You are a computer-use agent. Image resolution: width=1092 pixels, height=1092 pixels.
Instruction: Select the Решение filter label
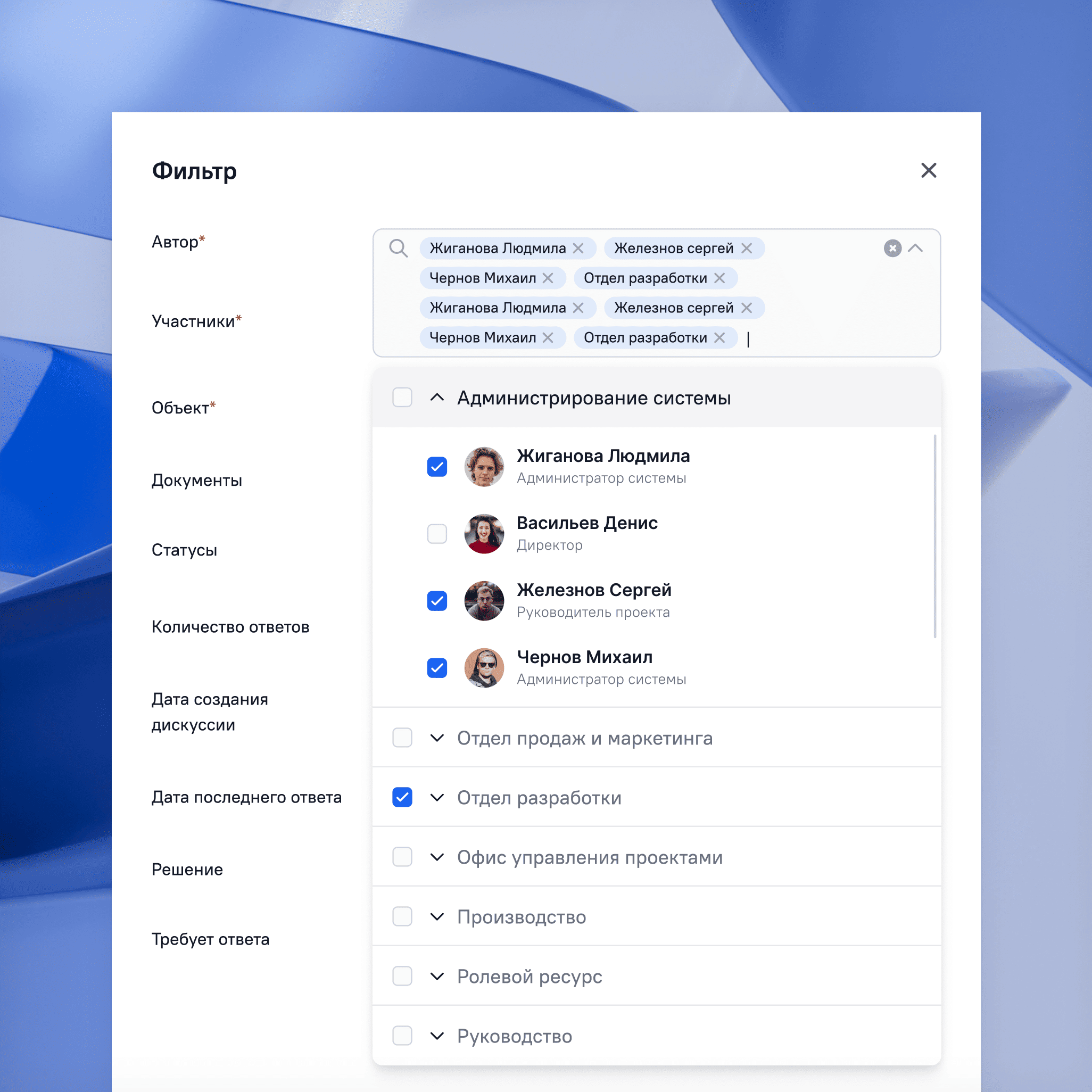click(187, 870)
